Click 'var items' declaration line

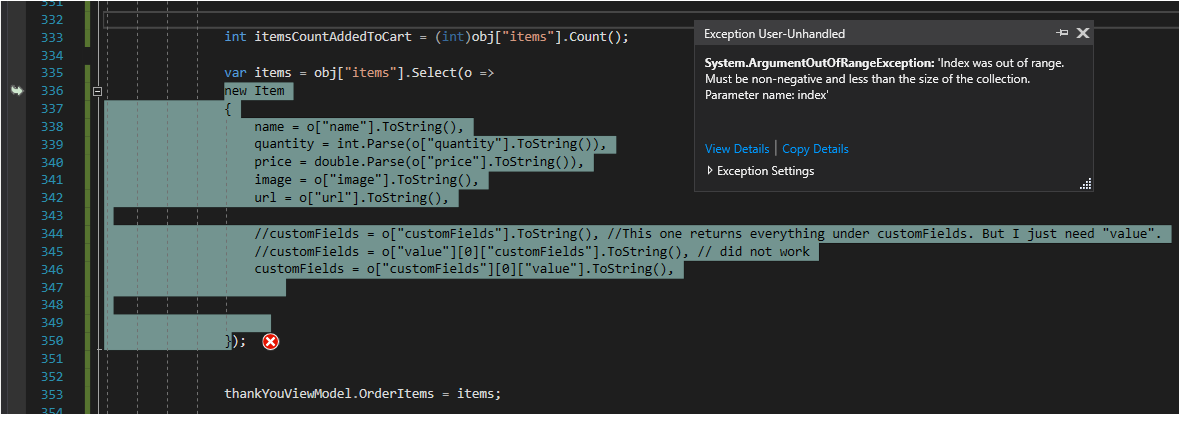click(359, 73)
